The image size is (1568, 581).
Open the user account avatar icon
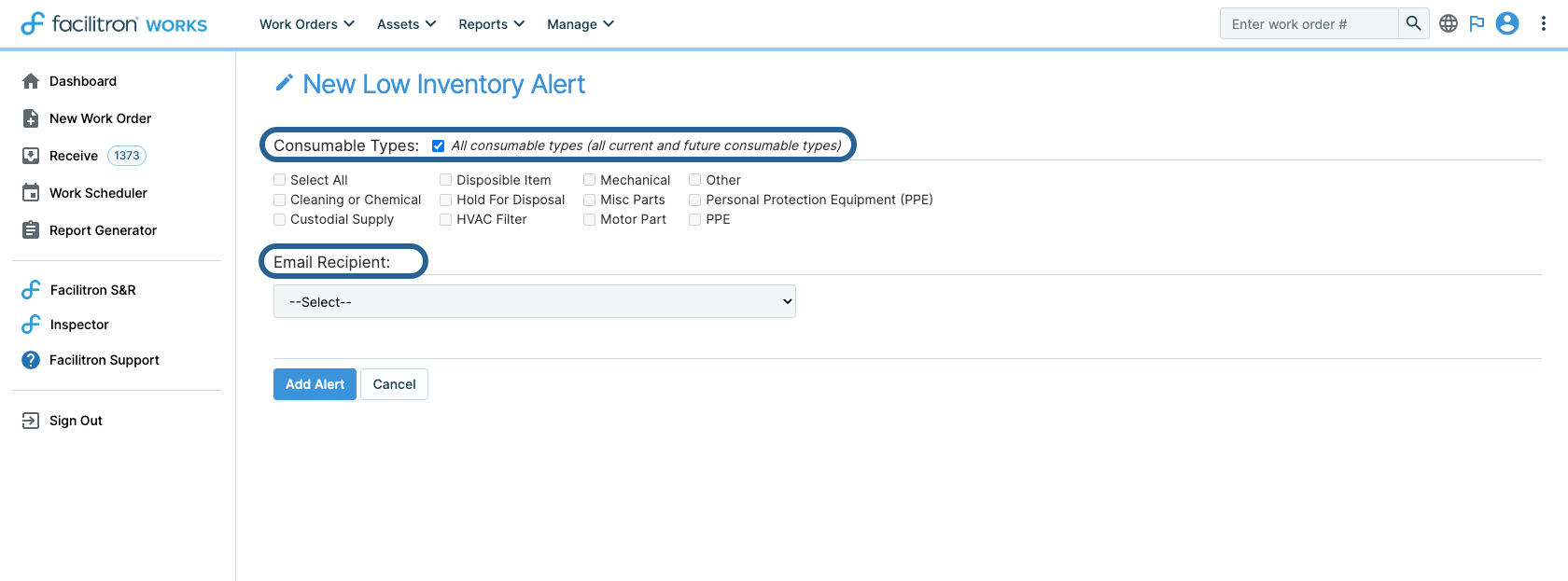point(1507,23)
